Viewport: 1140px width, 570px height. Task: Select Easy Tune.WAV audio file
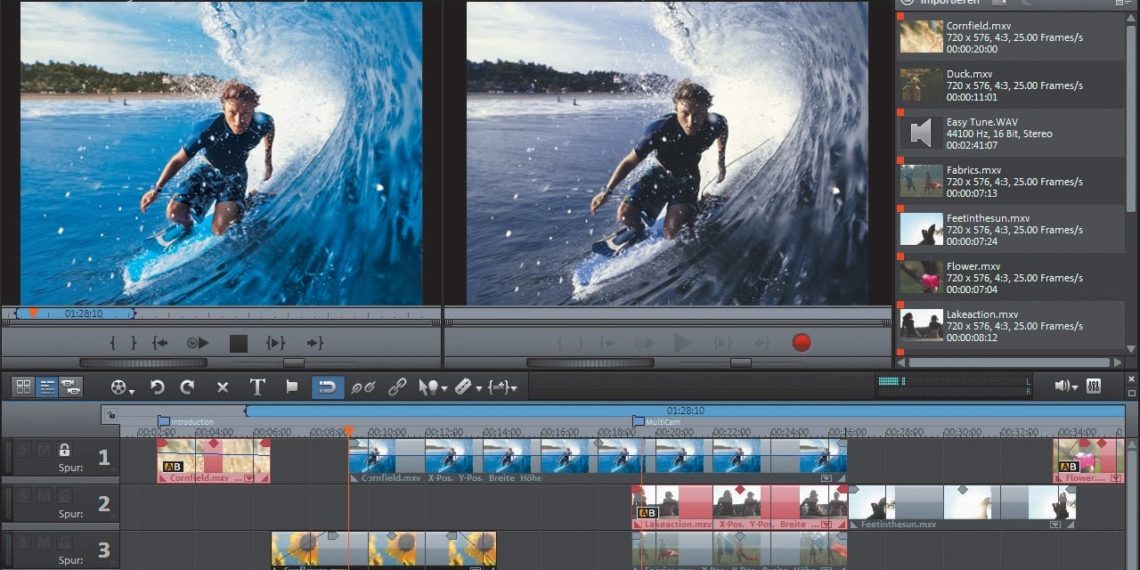pyautogui.click(x=1011, y=134)
